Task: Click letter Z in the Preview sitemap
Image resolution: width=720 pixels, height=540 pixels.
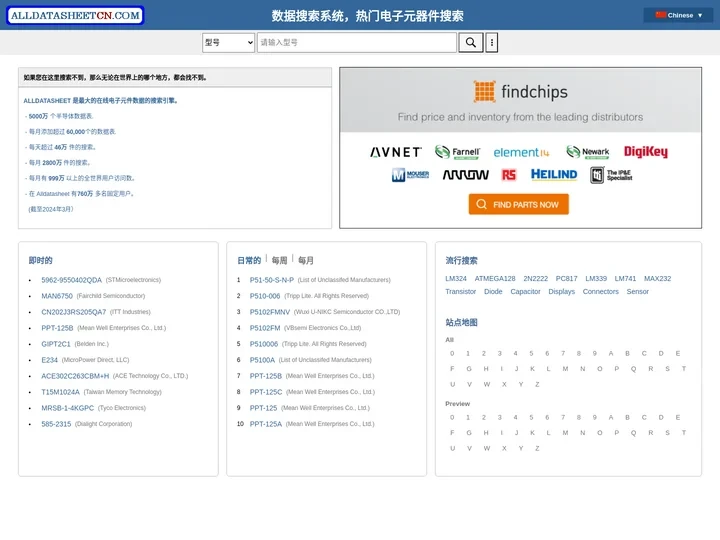Action: tap(537, 449)
